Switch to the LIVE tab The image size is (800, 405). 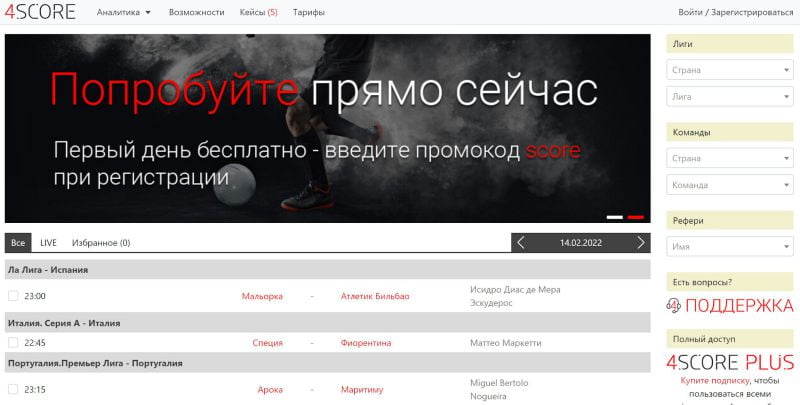[48, 243]
